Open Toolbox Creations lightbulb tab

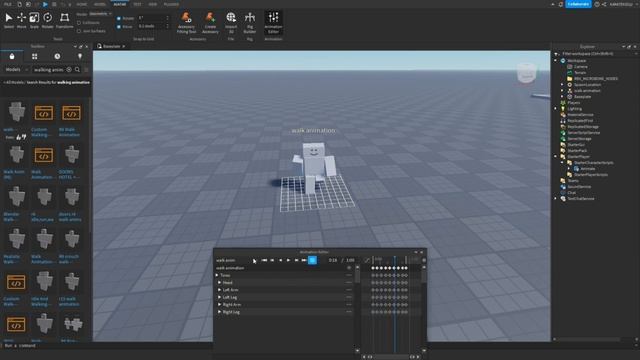(x=80, y=56)
